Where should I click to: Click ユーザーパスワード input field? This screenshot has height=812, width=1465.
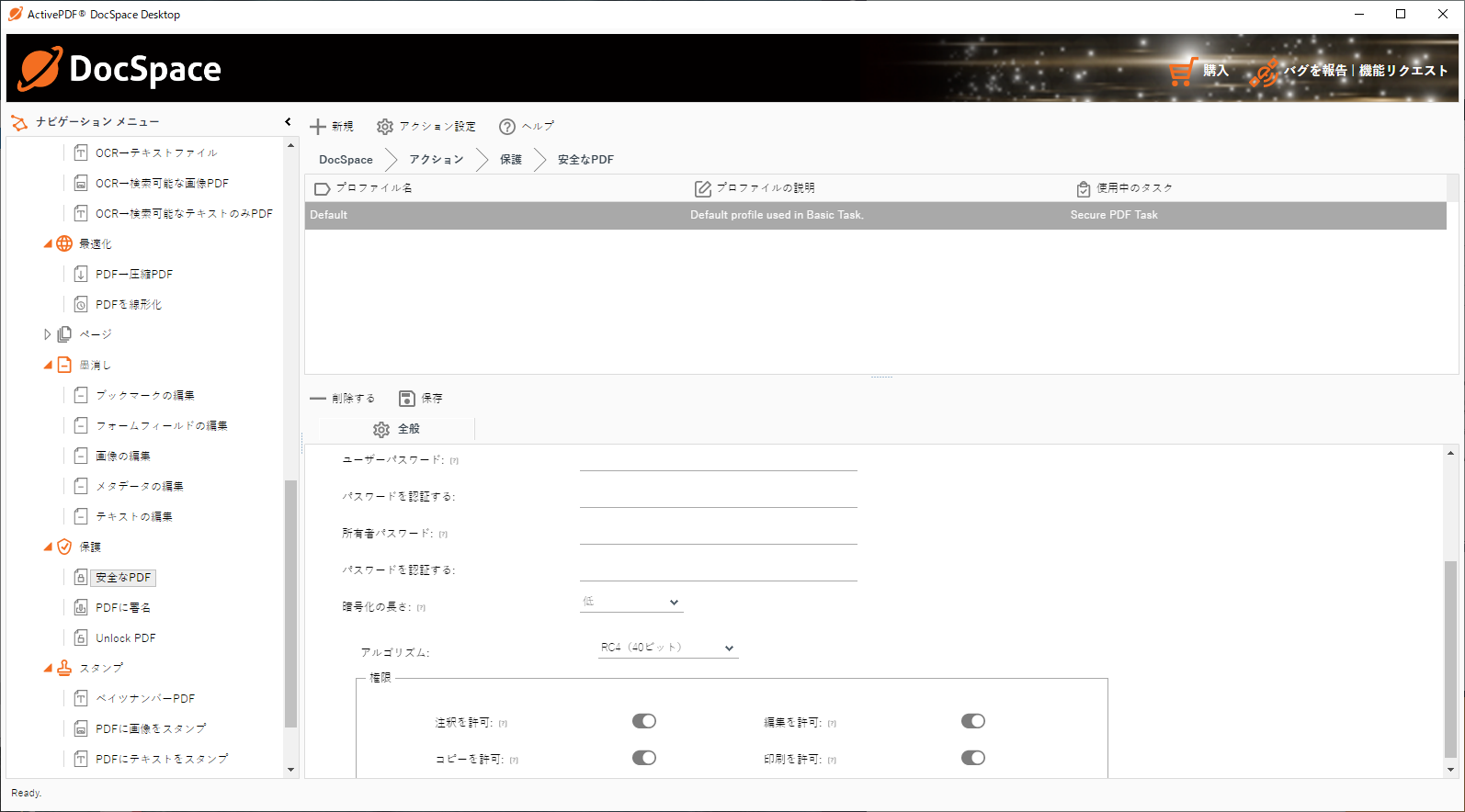(x=719, y=460)
